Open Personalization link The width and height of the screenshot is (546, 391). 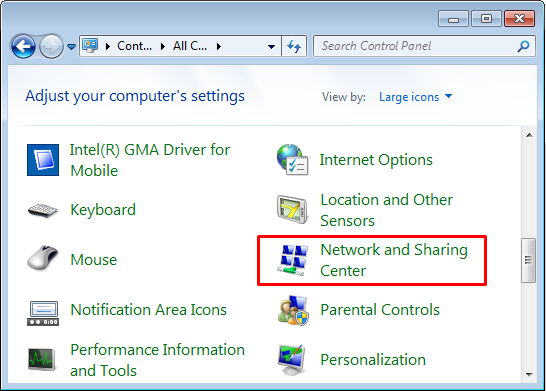click(373, 360)
